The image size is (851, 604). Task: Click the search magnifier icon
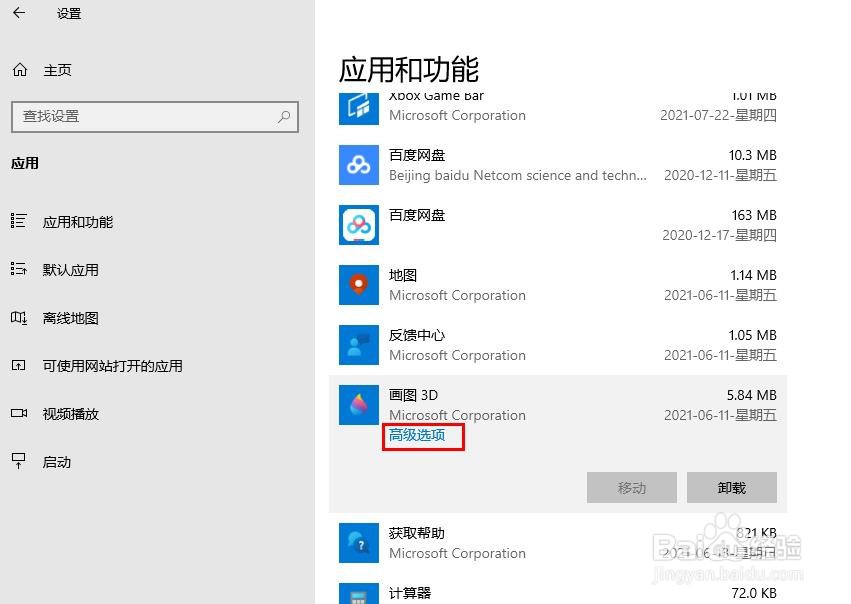pos(284,116)
